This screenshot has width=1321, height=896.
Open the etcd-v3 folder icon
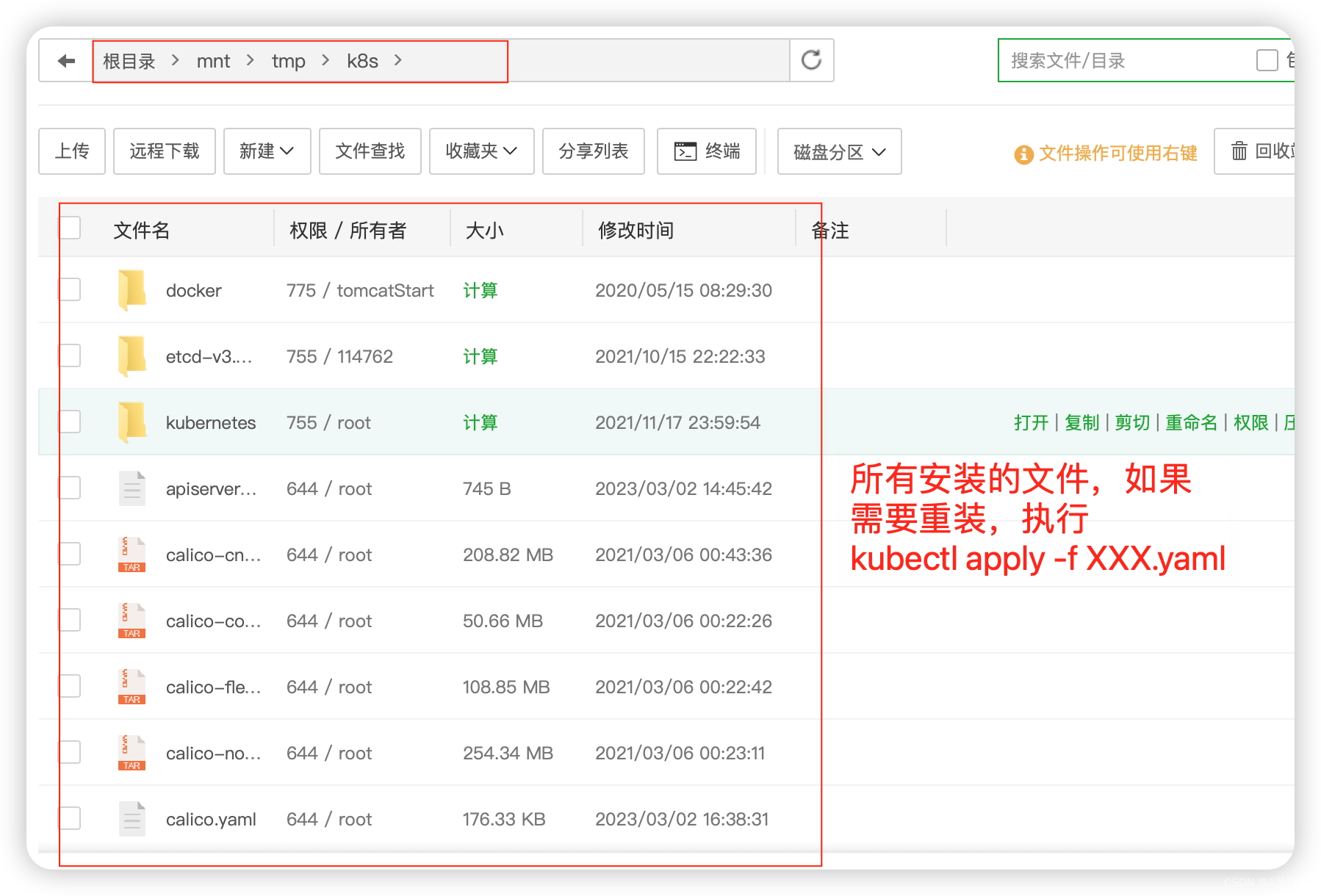pyautogui.click(x=132, y=356)
